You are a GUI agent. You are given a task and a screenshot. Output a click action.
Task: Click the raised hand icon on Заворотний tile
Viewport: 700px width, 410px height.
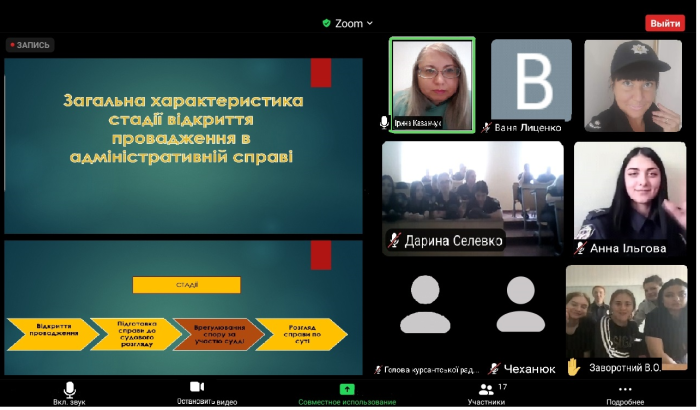574,366
